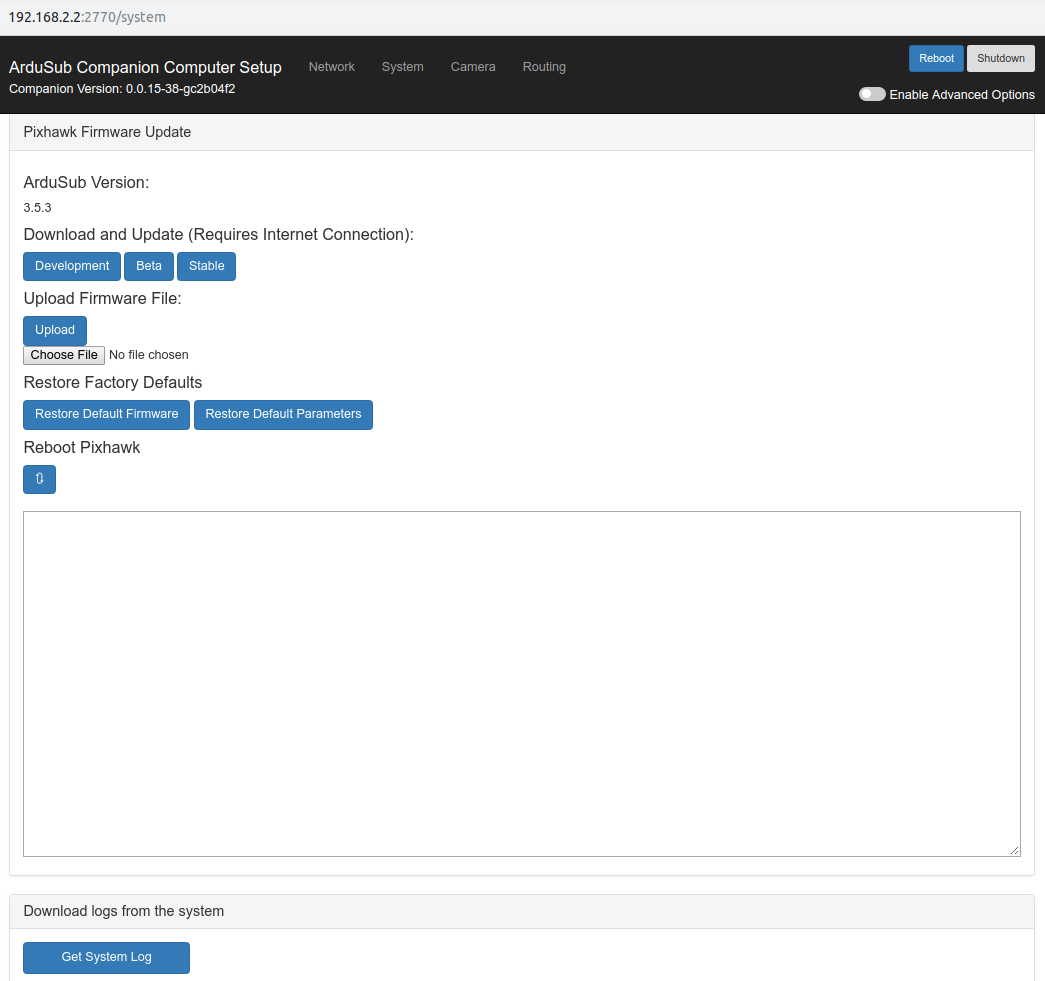Image resolution: width=1045 pixels, height=981 pixels.
Task: Open the System menu item
Action: [403, 67]
